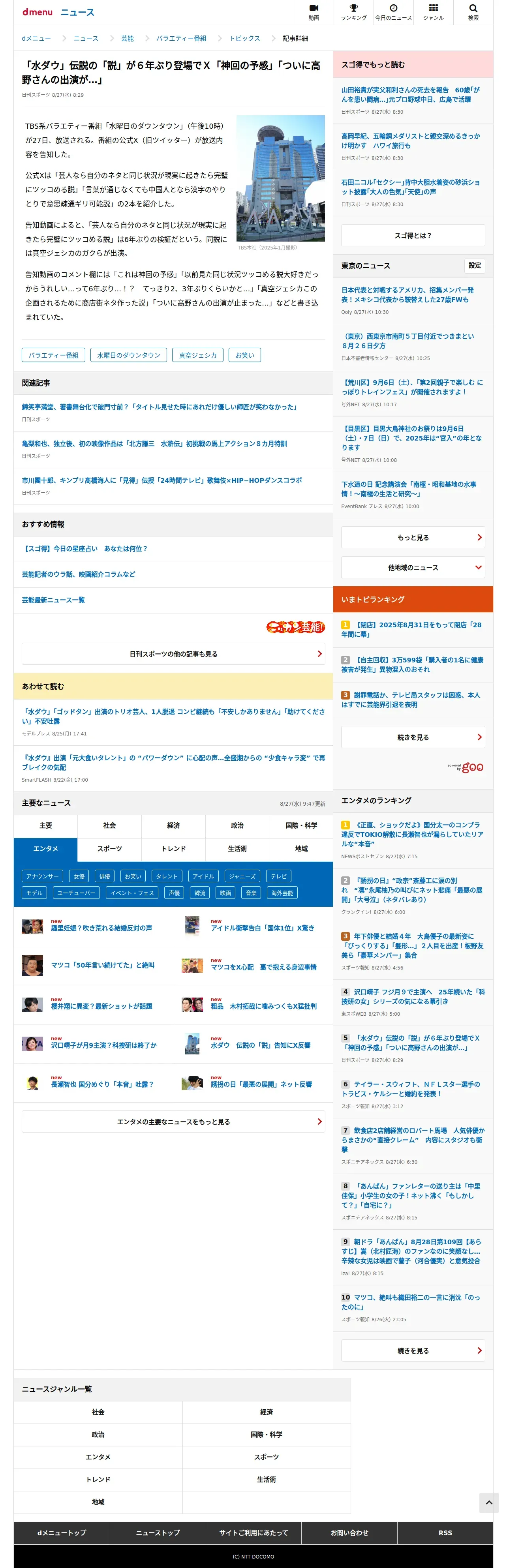The width and height of the screenshot is (507, 1568).
Task: Open 芸能記者のウラ話、映画紹介コラムなど link
Action: (79, 574)
